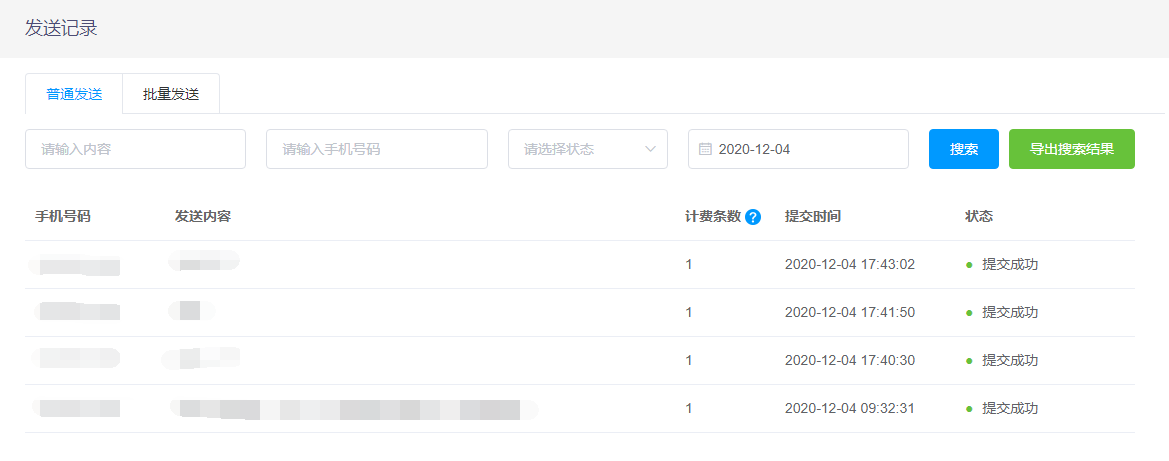This screenshot has height=461, width=1169.
Task: Click the calendar icon in date field
Action: coord(705,149)
